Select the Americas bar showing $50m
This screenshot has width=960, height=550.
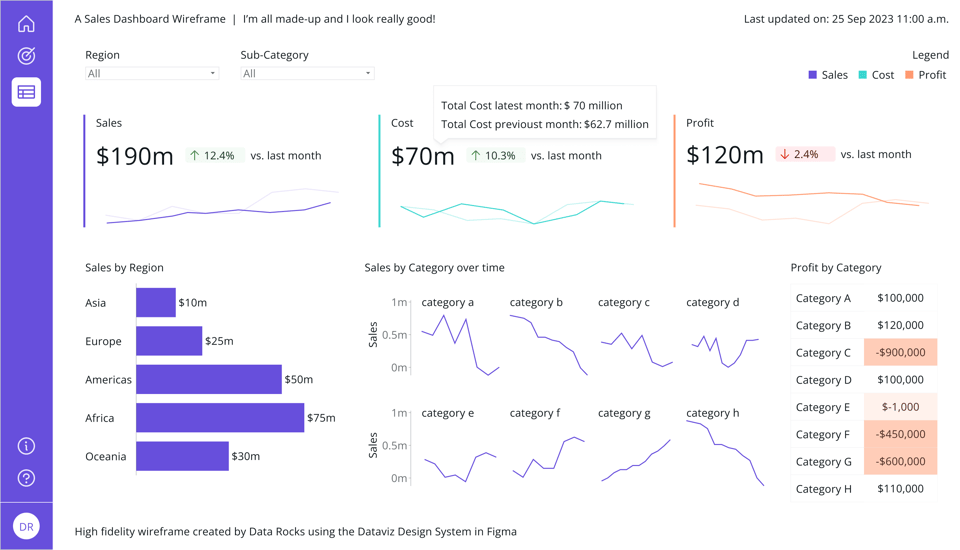point(209,379)
